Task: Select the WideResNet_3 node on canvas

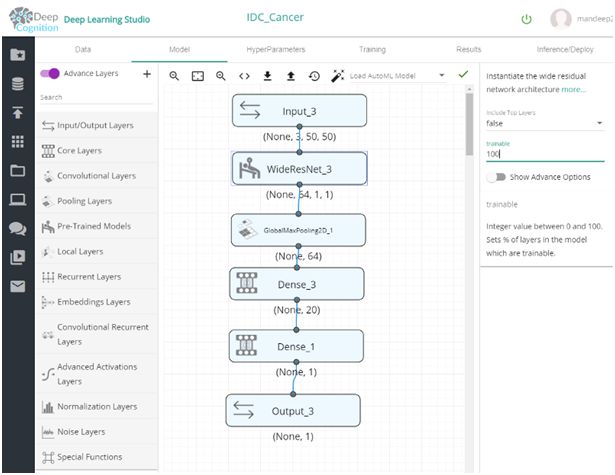Action: point(299,168)
